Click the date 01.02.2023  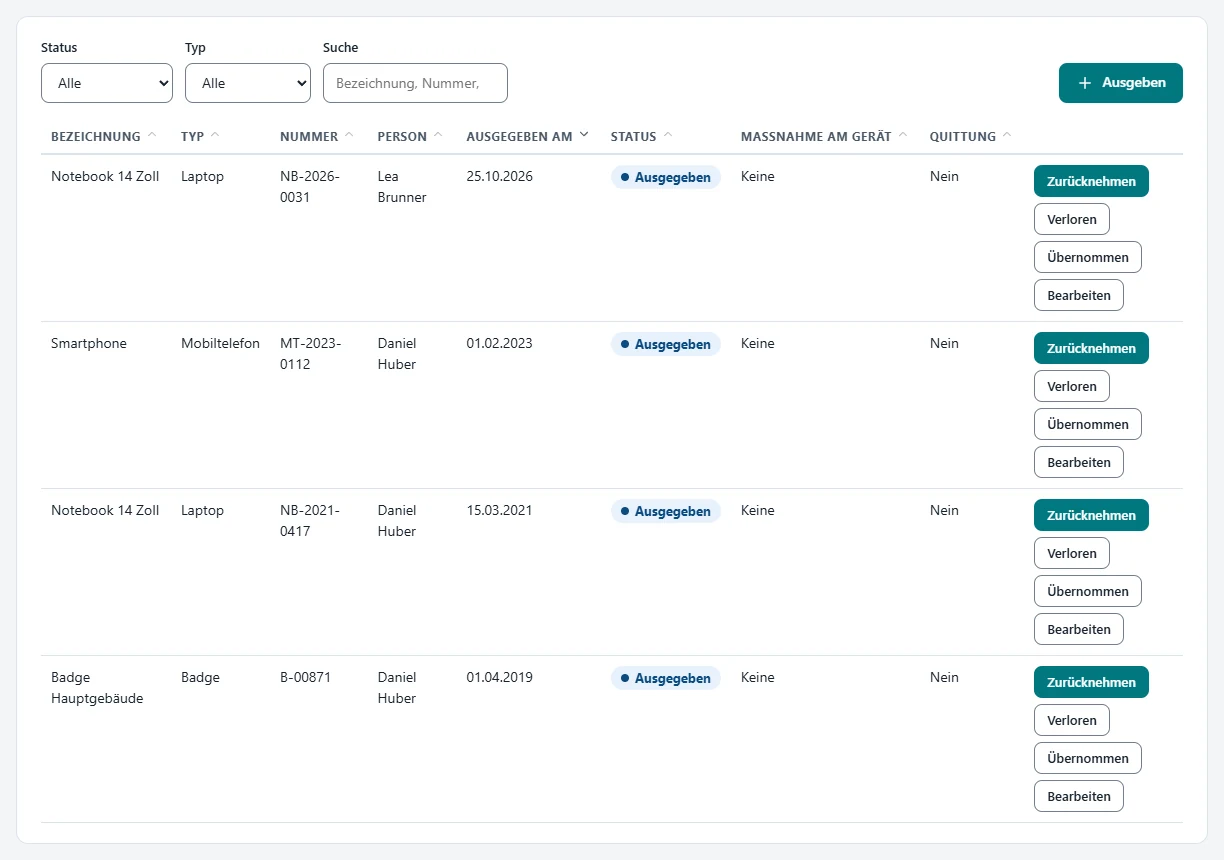(x=499, y=343)
